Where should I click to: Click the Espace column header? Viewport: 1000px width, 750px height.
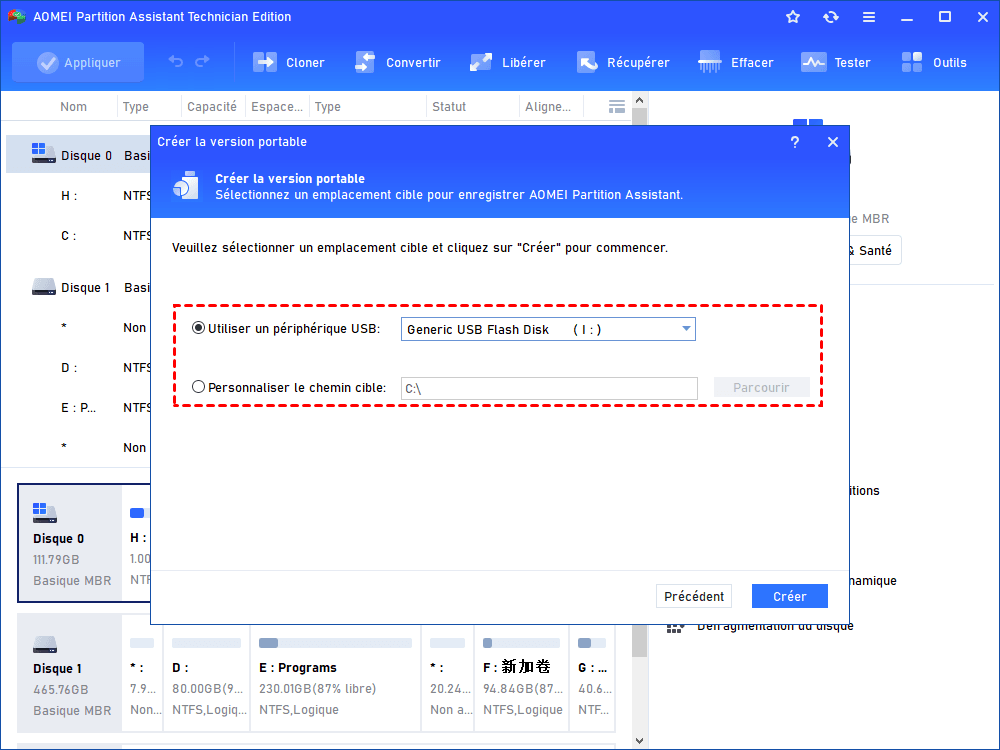(277, 107)
